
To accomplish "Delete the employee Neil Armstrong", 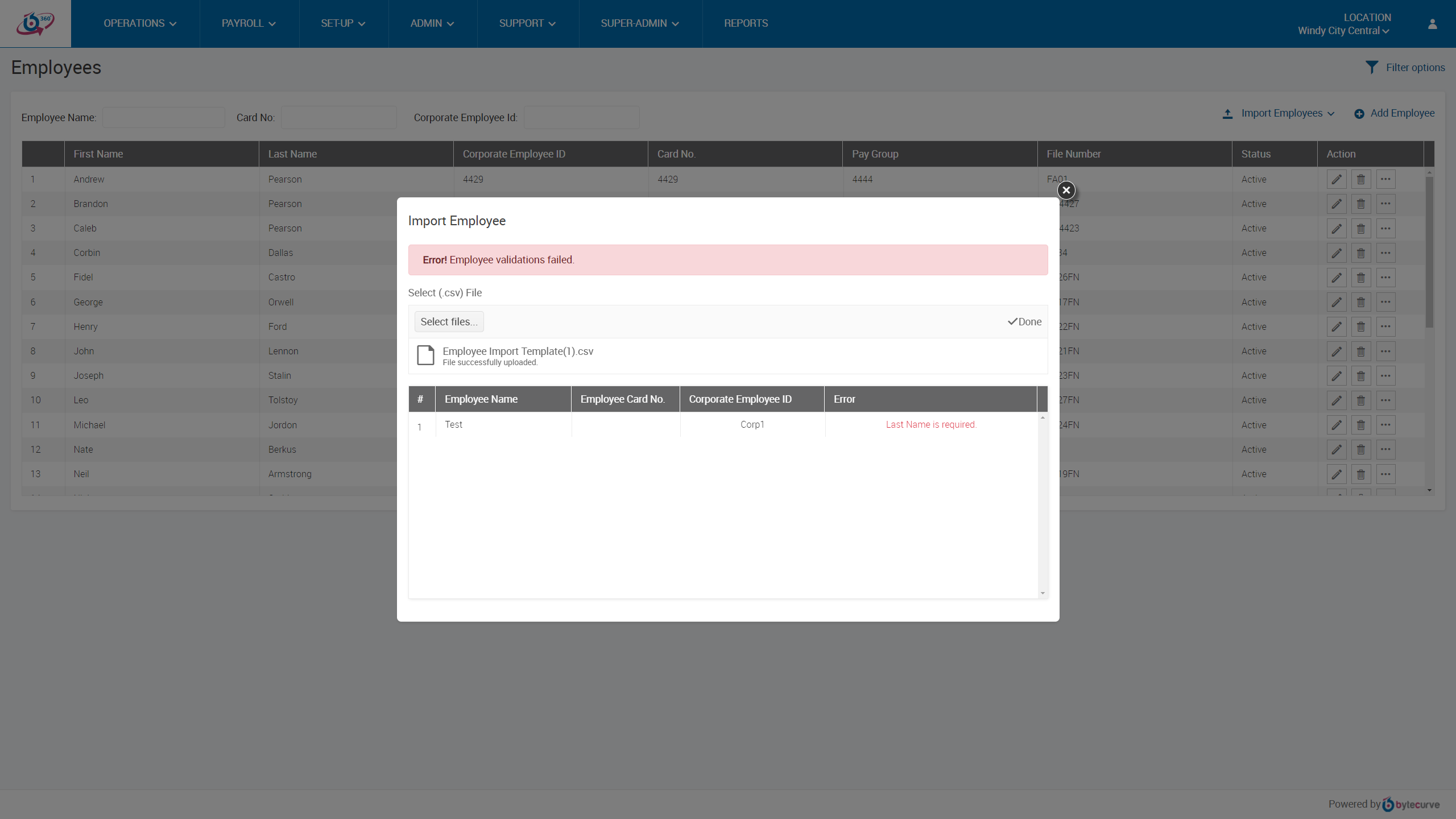I will [1360, 474].
